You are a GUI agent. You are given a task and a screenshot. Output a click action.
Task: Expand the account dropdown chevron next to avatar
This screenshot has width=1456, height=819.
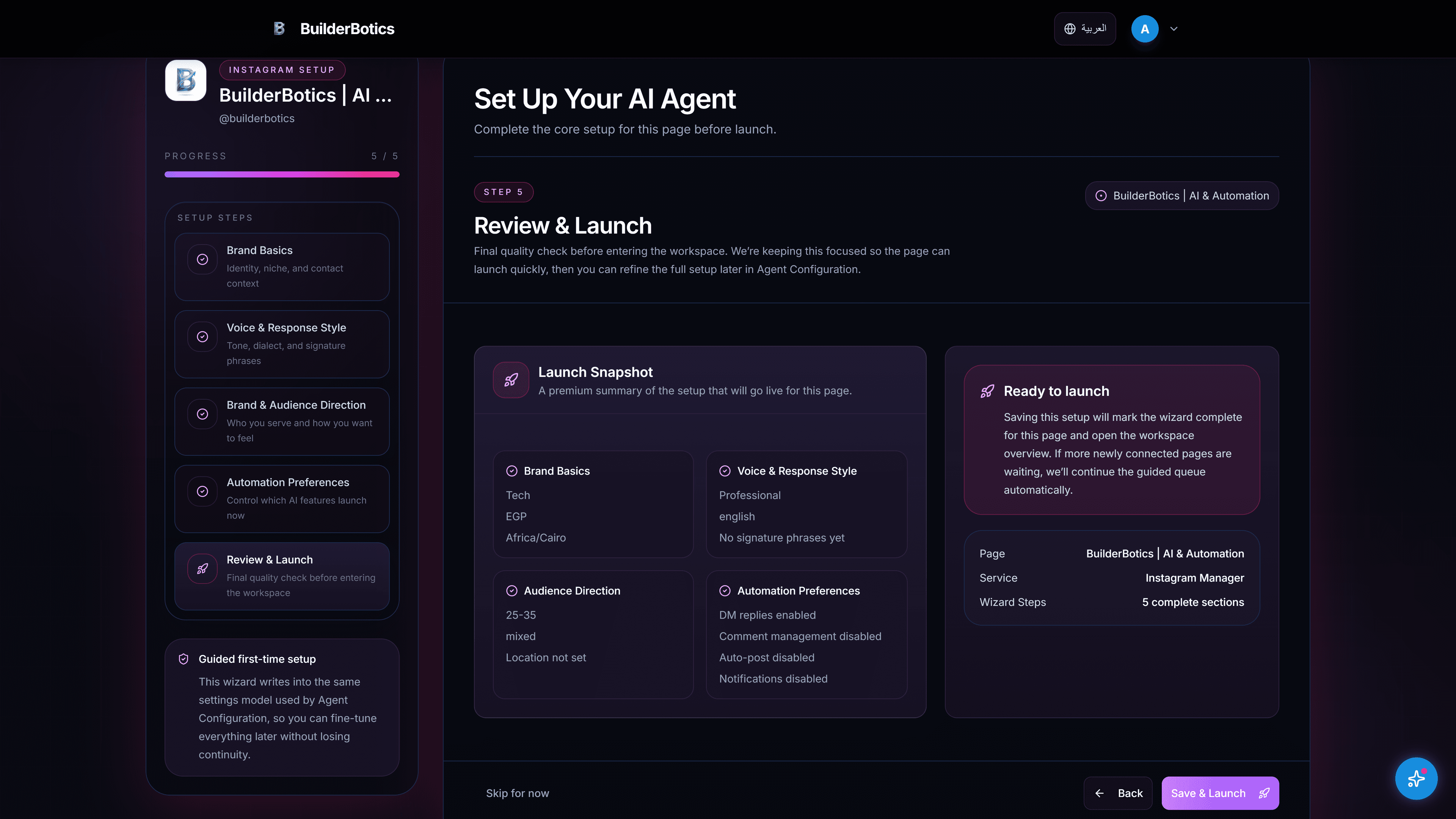click(1174, 28)
